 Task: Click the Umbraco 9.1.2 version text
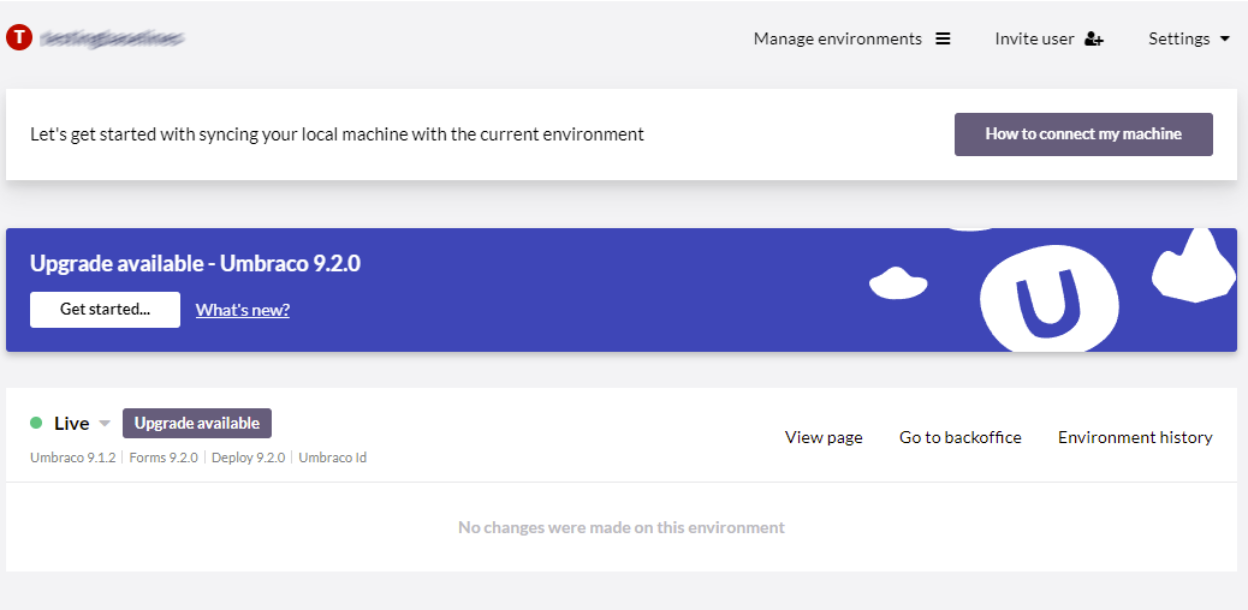pos(73,458)
